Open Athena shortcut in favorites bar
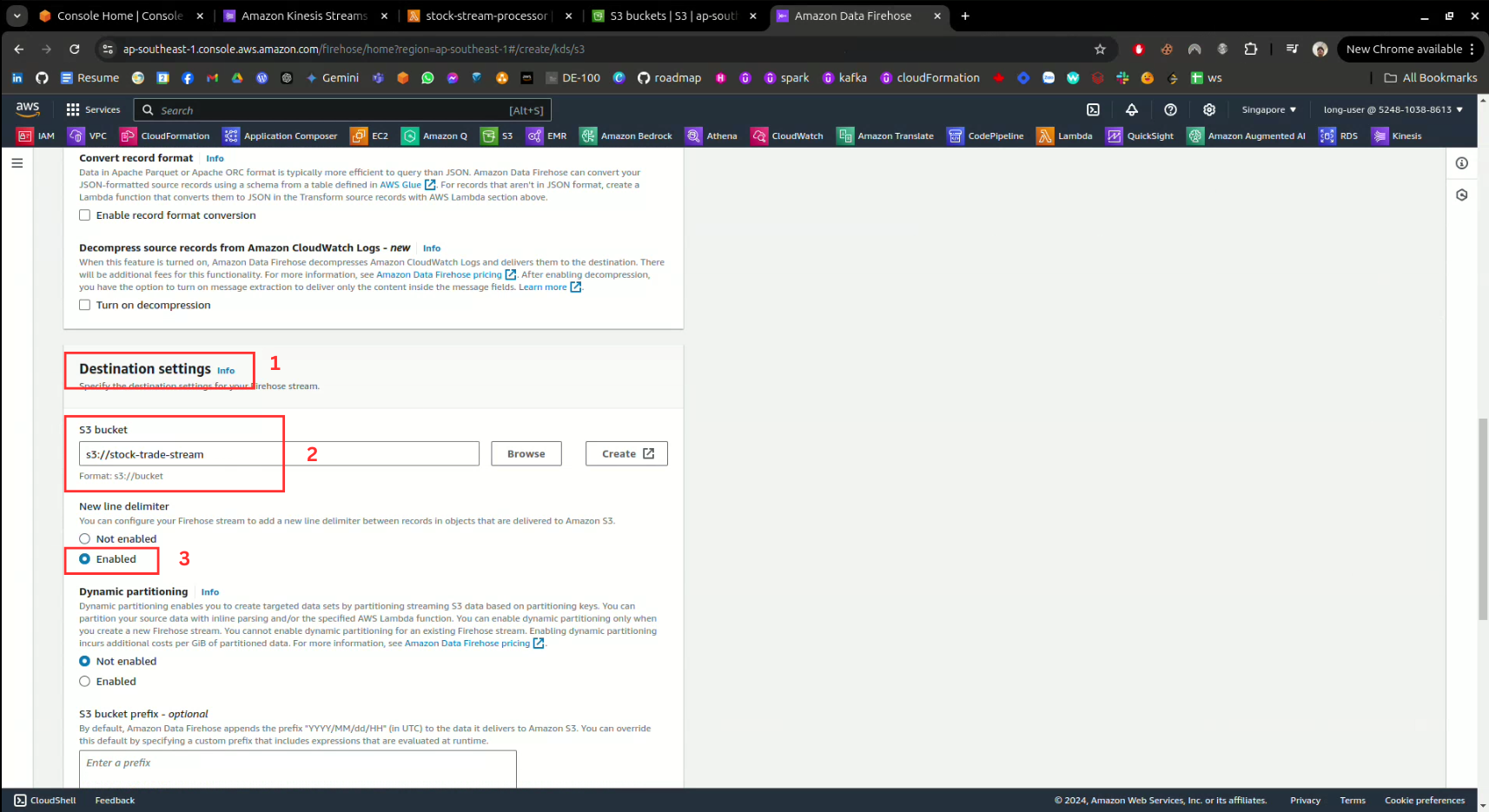 [711, 135]
